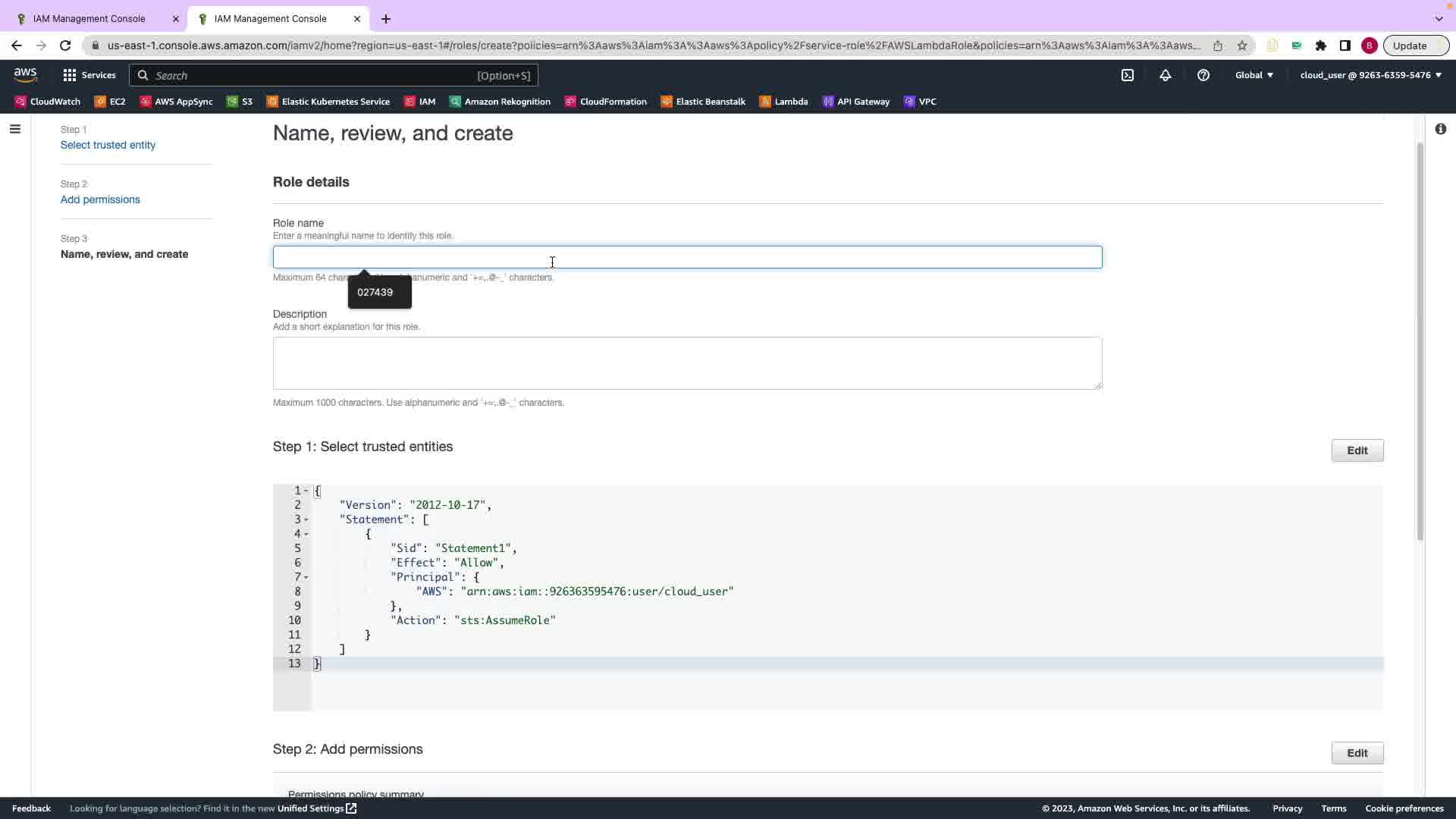The image size is (1456, 819).
Task: Click the Description text area
Action: coord(687,363)
